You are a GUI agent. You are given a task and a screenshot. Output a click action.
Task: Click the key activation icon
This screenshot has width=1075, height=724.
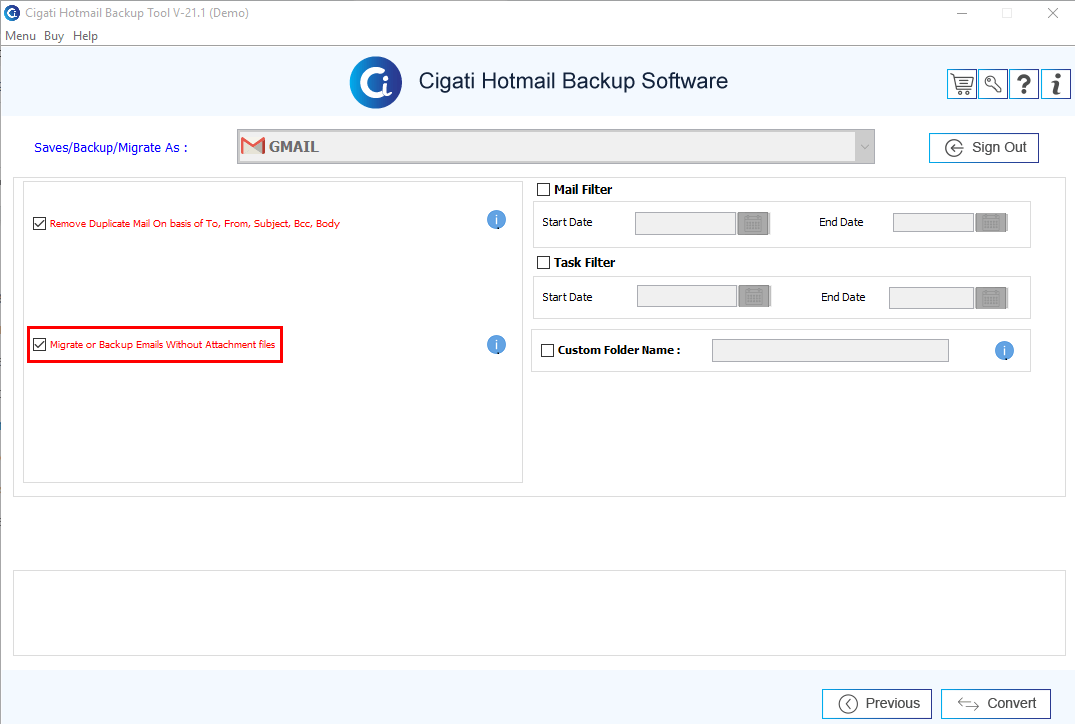tap(993, 84)
